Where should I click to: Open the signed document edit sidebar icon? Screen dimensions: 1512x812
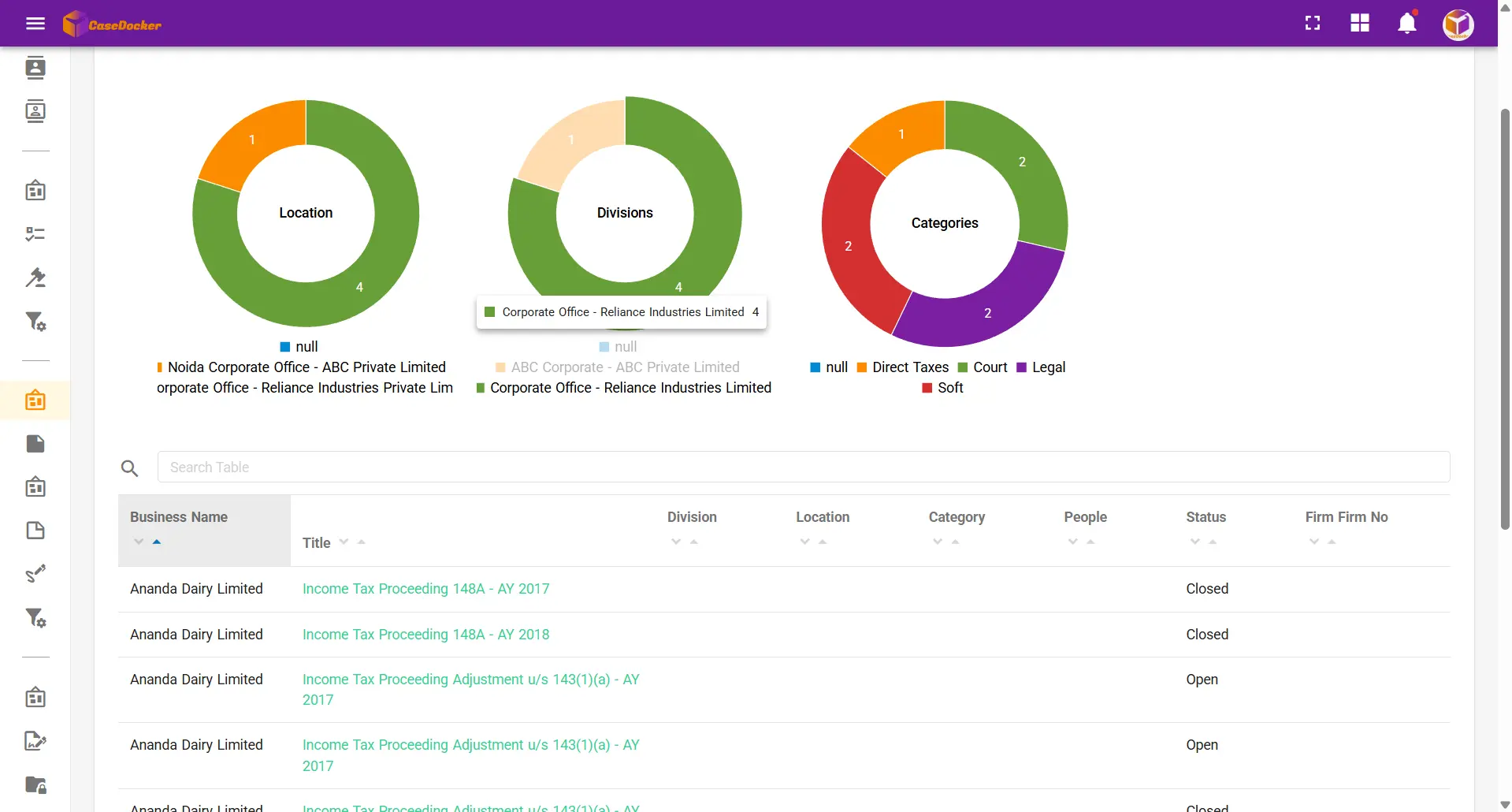tap(35, 740)
